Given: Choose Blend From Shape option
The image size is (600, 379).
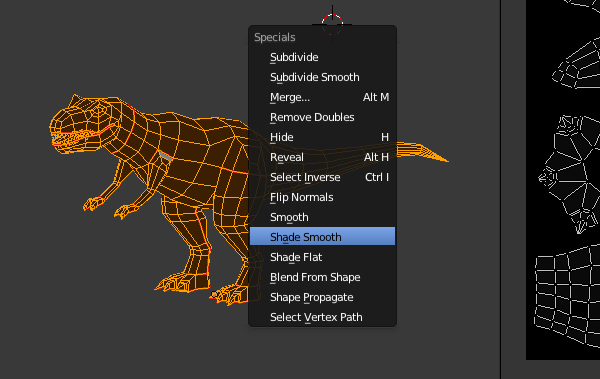Looking at the screenshot, I should pos(322,277).
